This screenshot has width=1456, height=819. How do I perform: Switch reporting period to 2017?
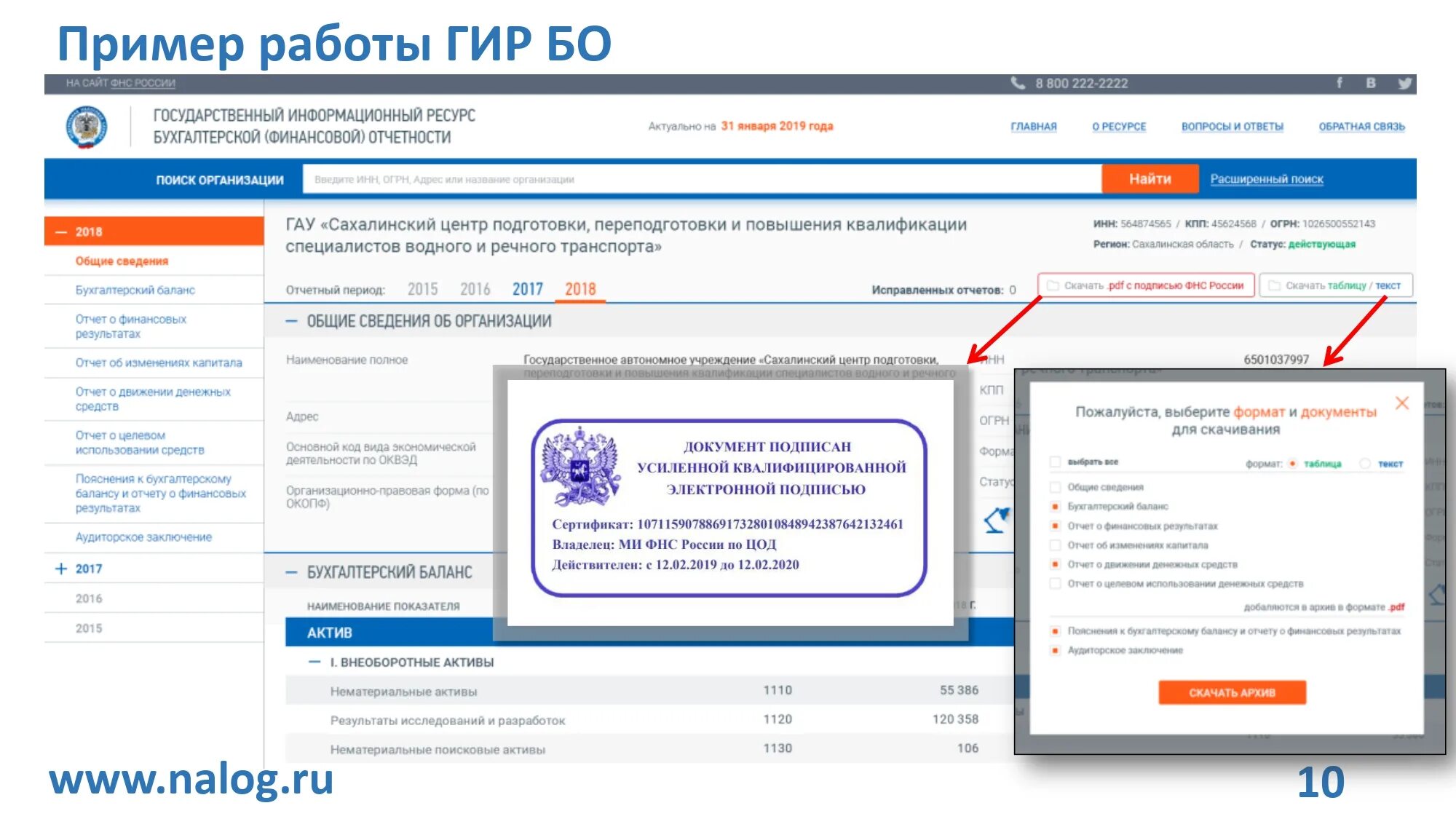click(528, 289)
